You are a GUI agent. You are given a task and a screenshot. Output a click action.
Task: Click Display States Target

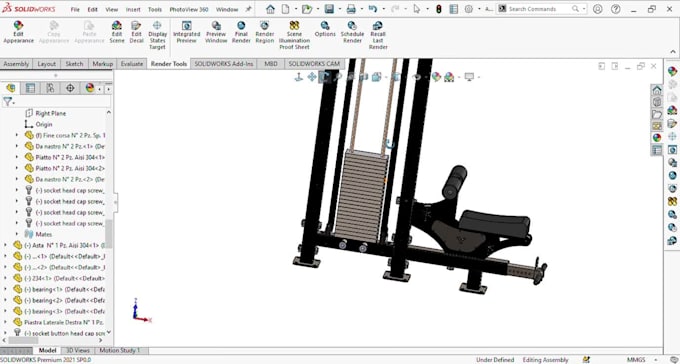[x=157, y=35]
